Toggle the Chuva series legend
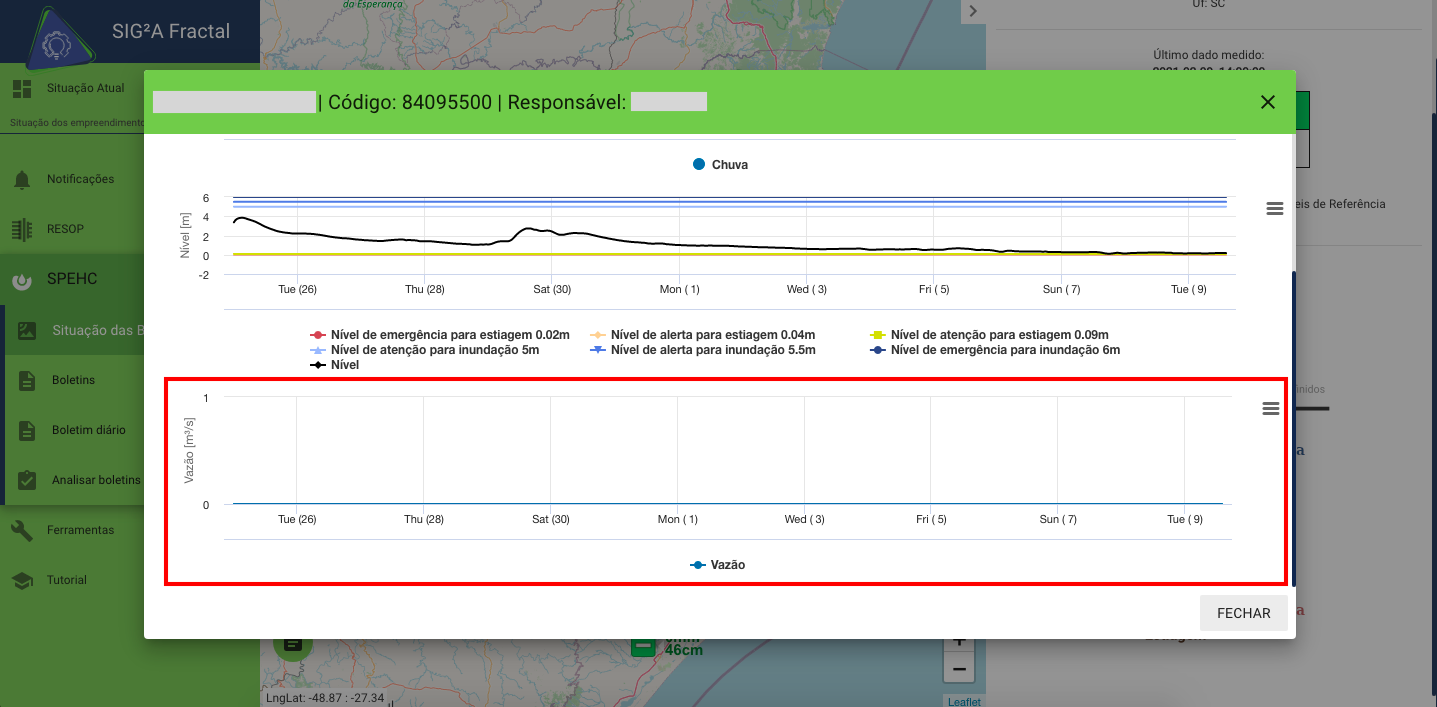The height and width of the screenshot is (707, 1437). click(x=720, y=164)
